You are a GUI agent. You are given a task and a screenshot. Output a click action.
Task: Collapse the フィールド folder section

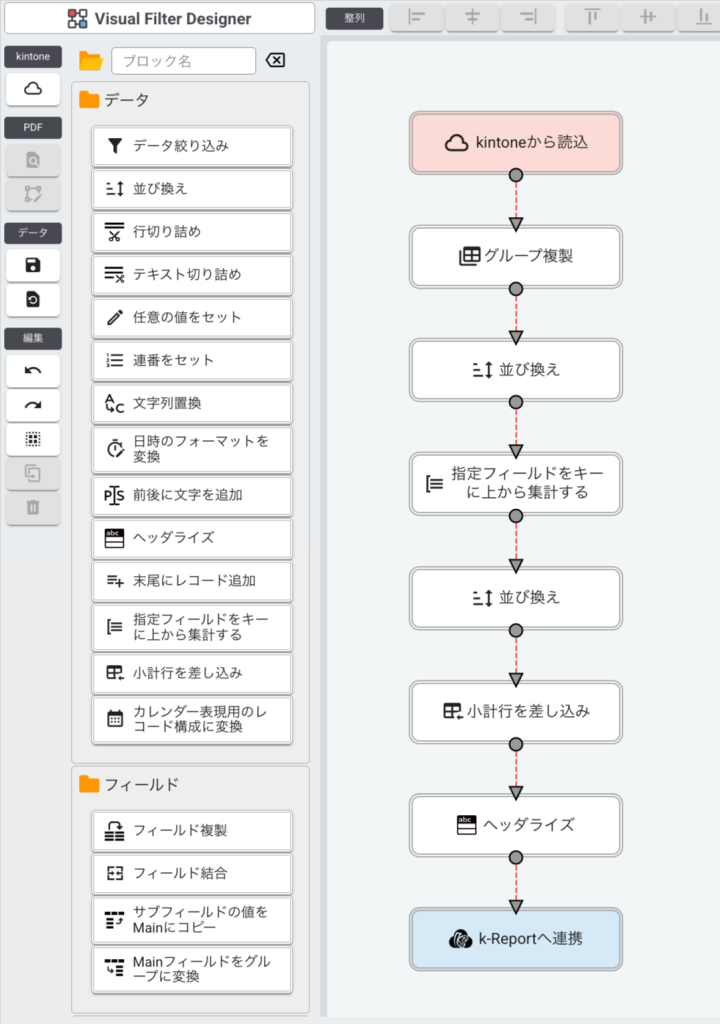tap(90, 784)
